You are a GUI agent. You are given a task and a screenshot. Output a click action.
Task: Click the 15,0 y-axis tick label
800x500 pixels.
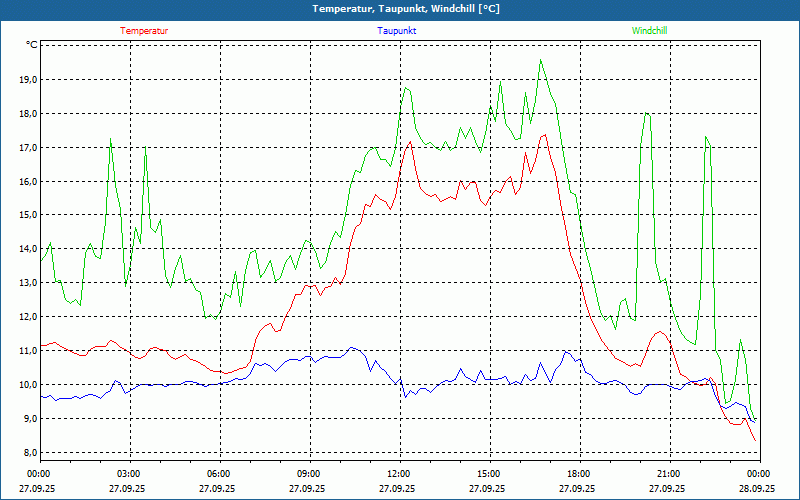click(27, 215)
